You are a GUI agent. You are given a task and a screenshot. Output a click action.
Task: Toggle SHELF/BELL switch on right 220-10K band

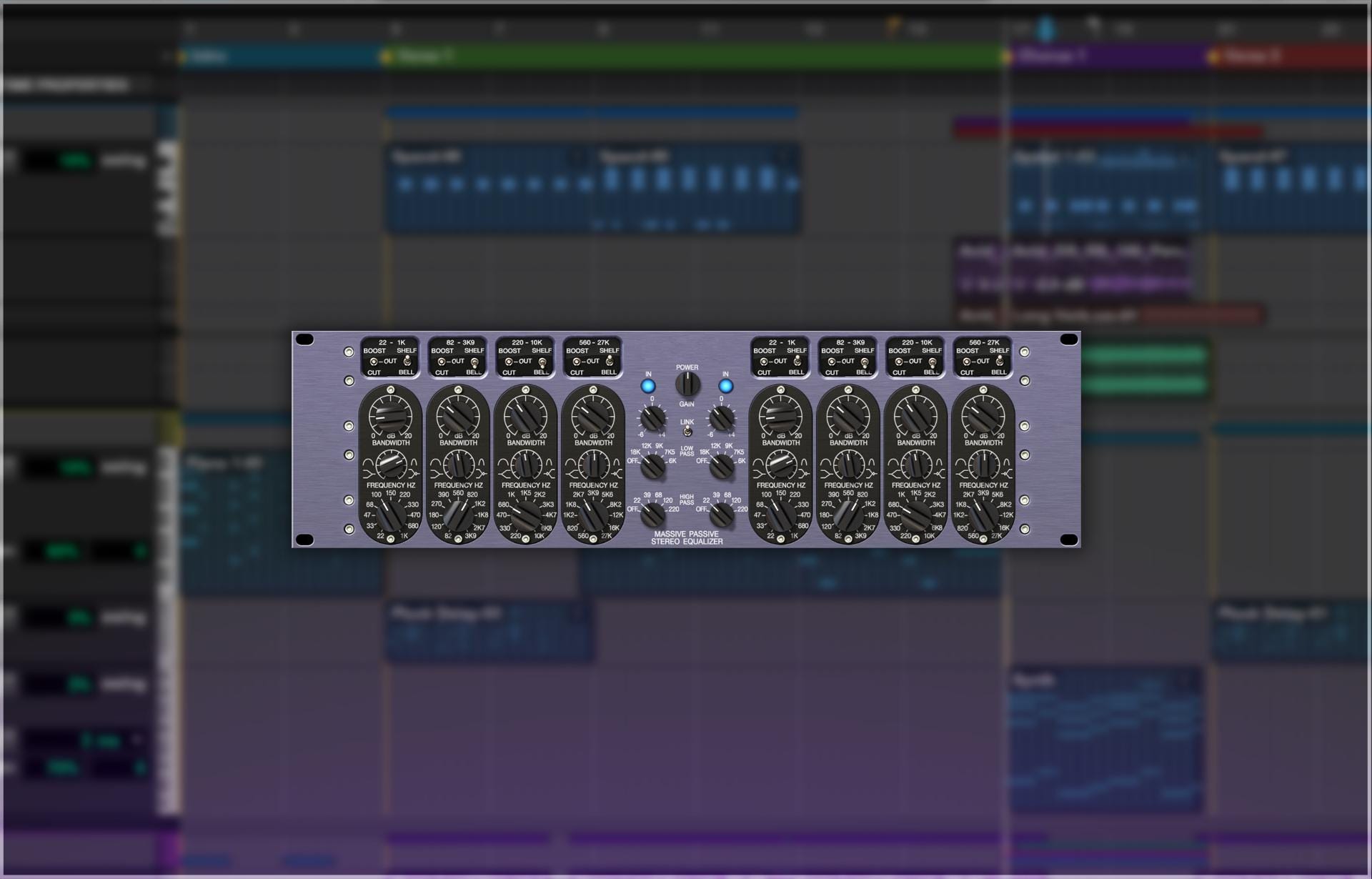[933, 362]
